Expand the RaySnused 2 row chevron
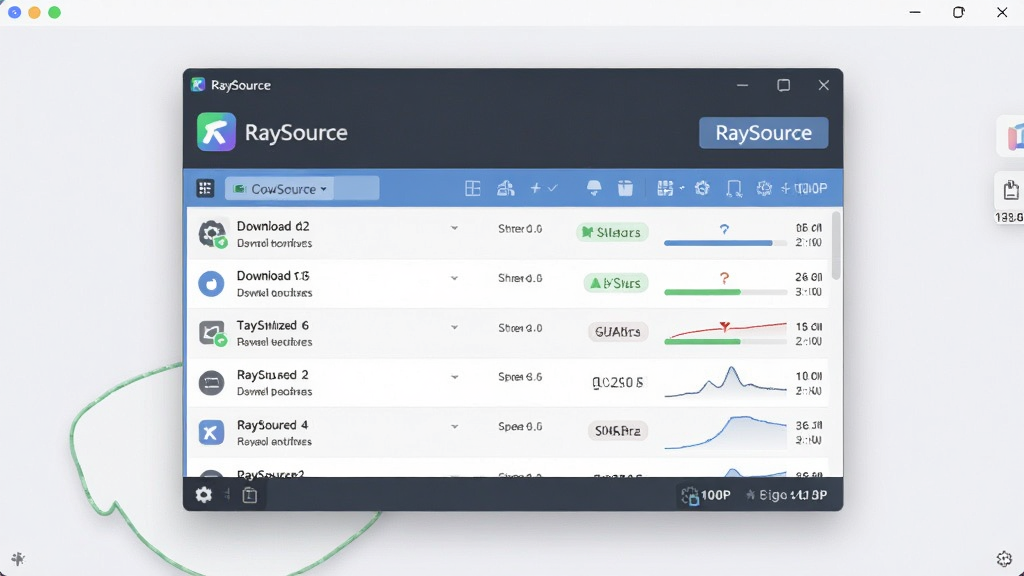This screenshot has width=1024, height=576. (x=454, y=377)
